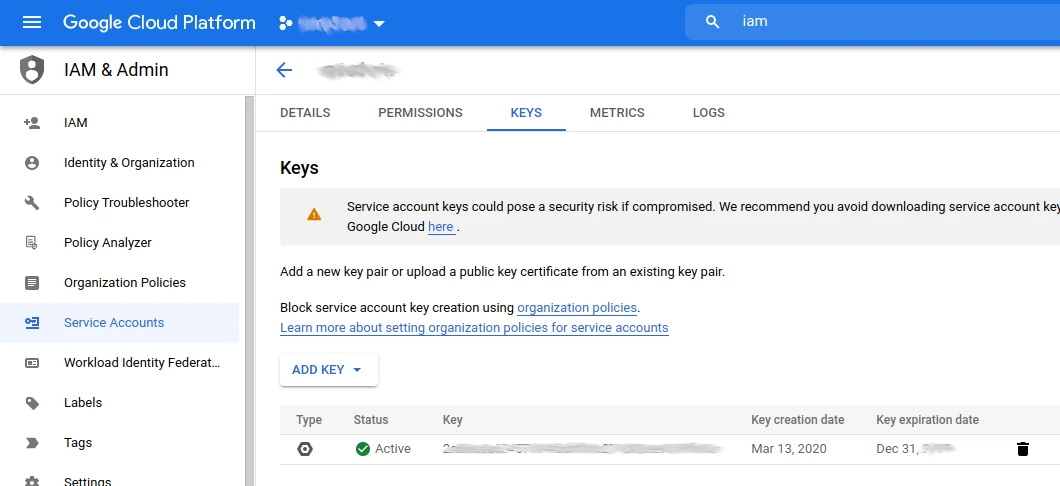Click the Identity & Organization person icon
Viewport: 1060px width, 486px height.
[32, 163]
